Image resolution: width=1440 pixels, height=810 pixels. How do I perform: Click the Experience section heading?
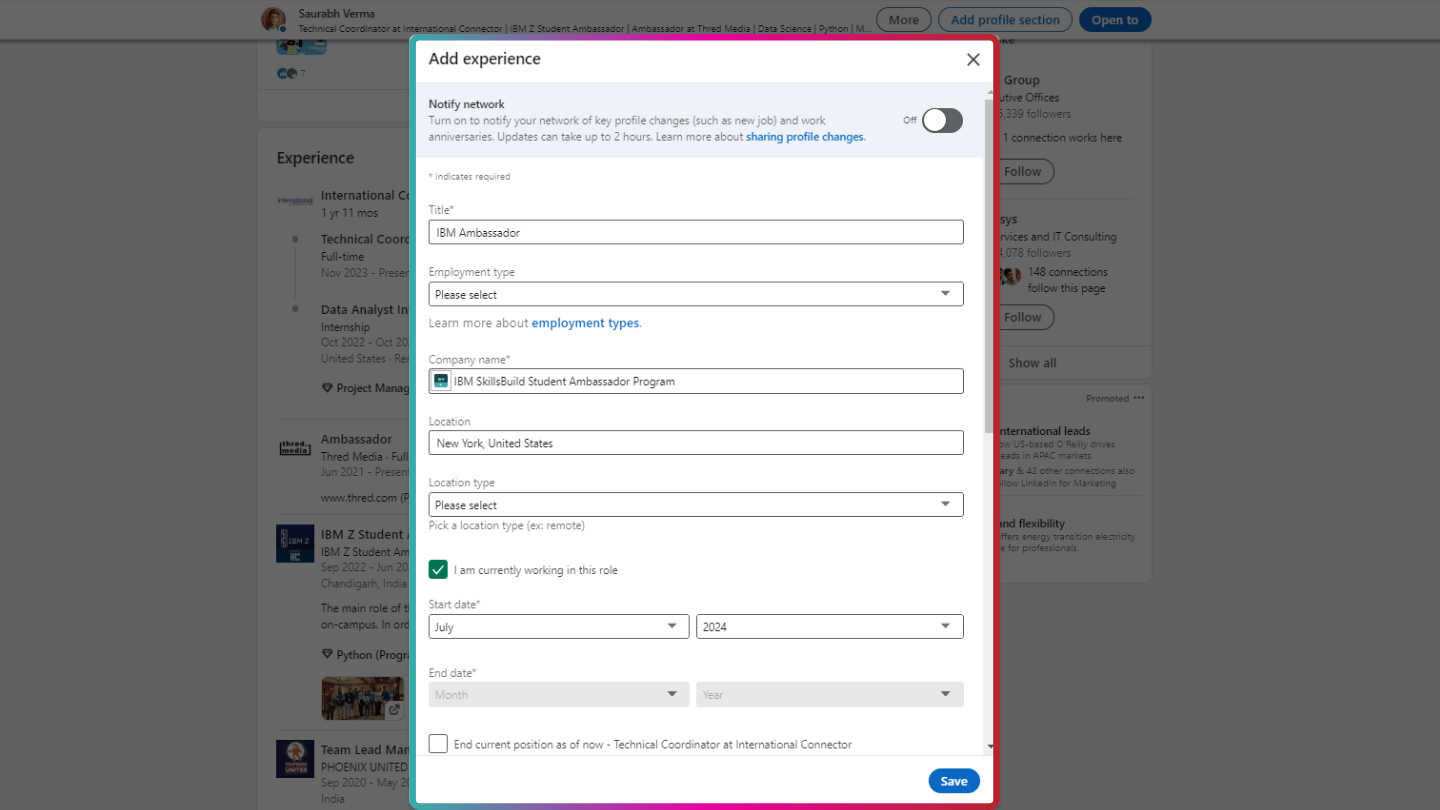coord(315,158)
